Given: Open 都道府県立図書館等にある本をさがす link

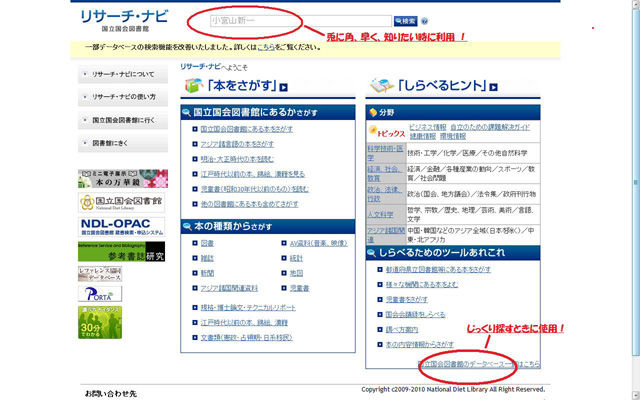Looking at the screenshot, I should (438, 270).
